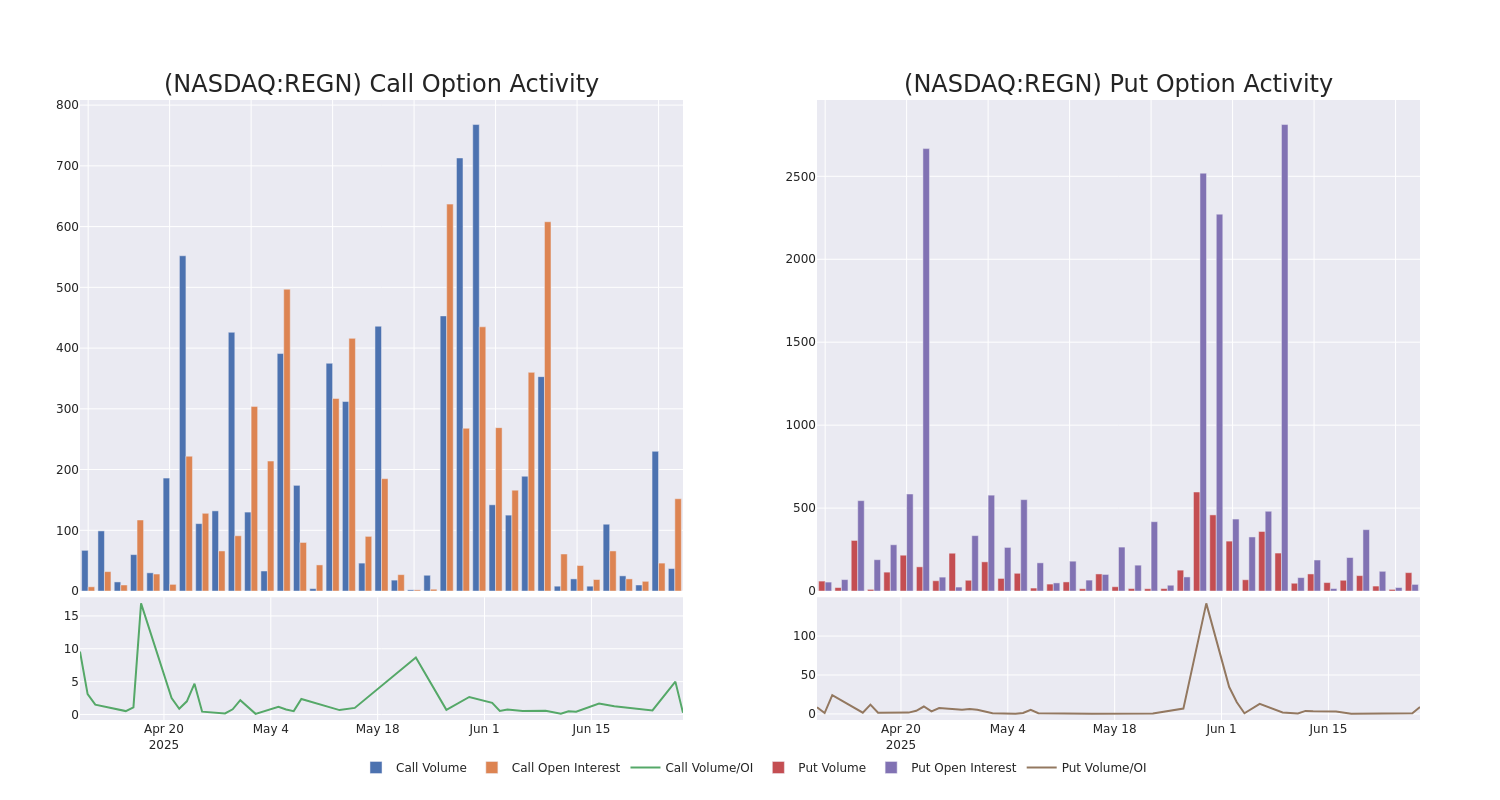Click the 'Call Open Interest' legend label
1500x800 pixels.
[566, 768]
